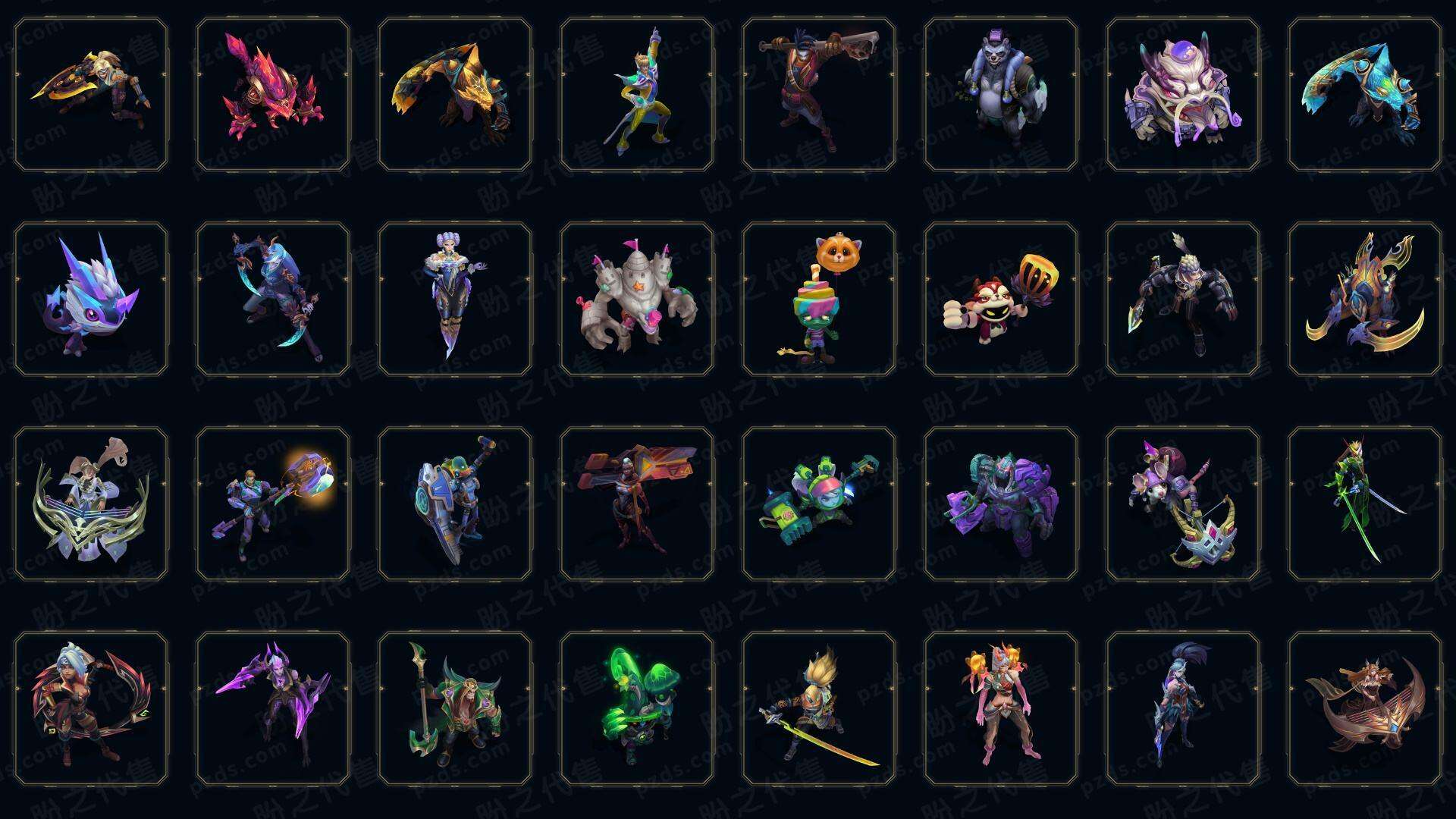This screenshot has height=819, width=1456.
Task: Select the green neon dual-sword fighter
Action: click(x=1365, y=504)
